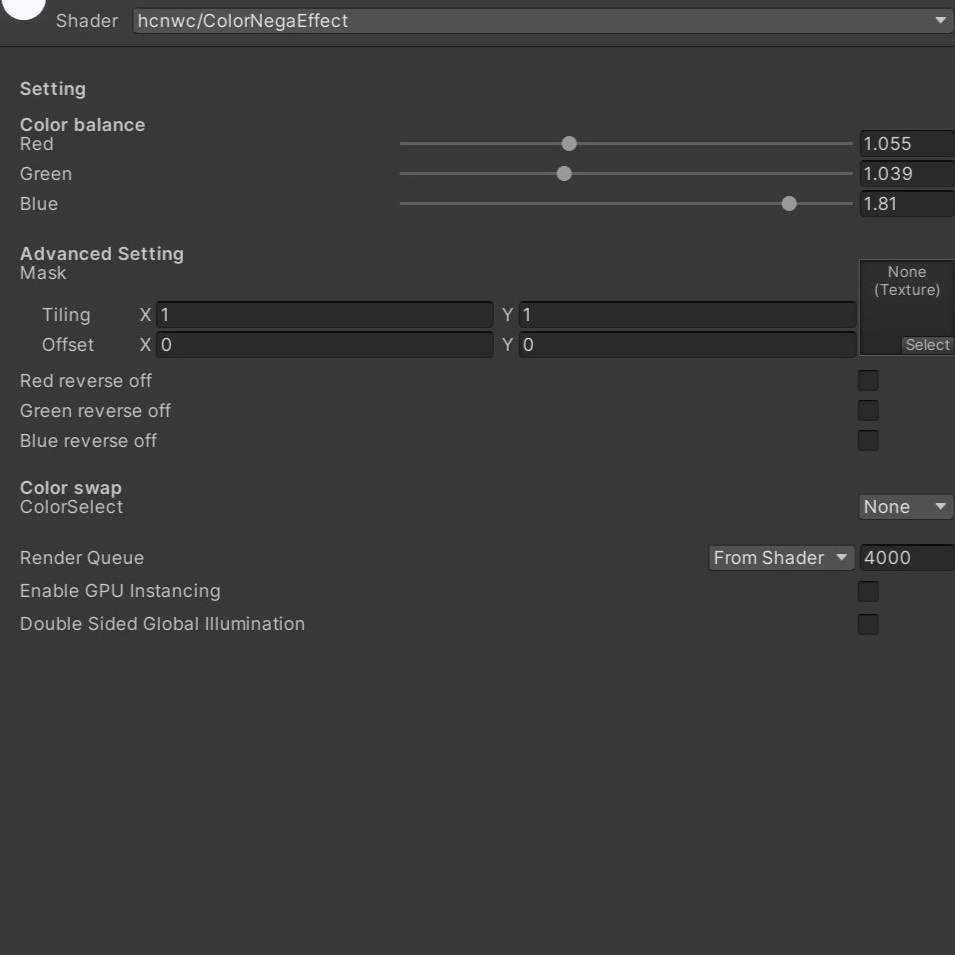Click the Render Queue label
The width and height of the screenshot is (955, 955).
pyautogui.click(x=82, y=558)
